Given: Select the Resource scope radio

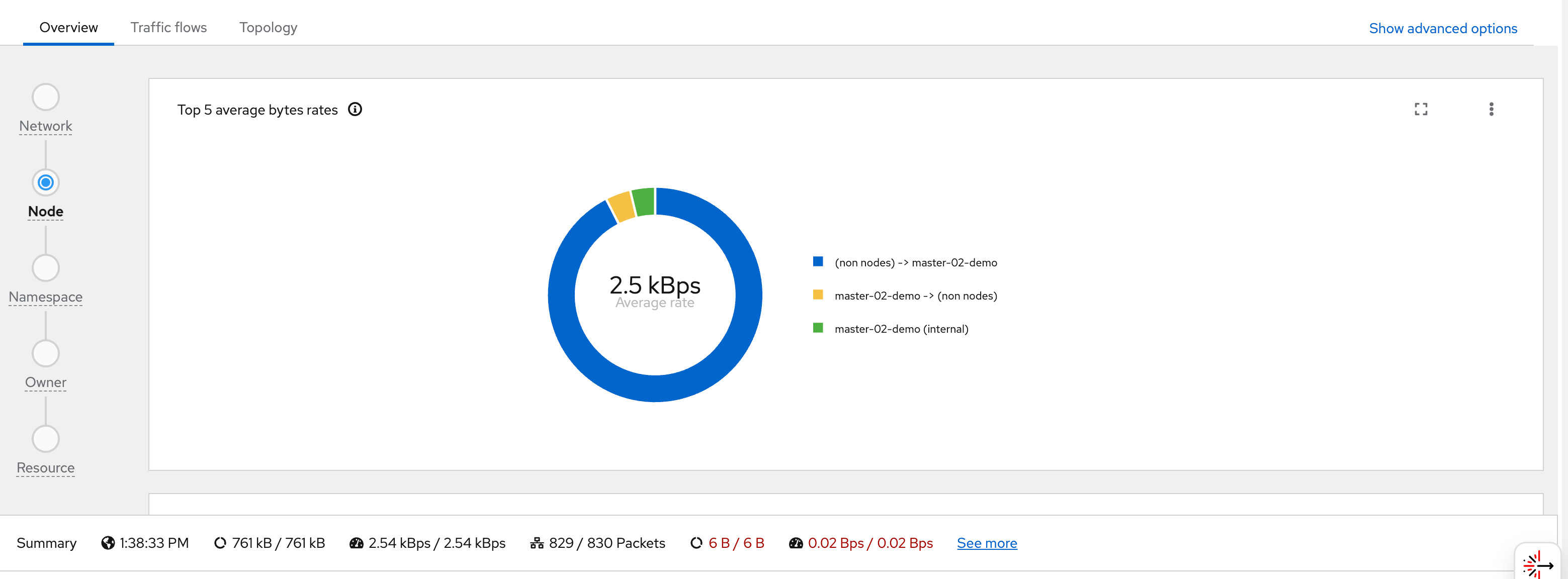Looking at the screenshot, I should (46, 439).
